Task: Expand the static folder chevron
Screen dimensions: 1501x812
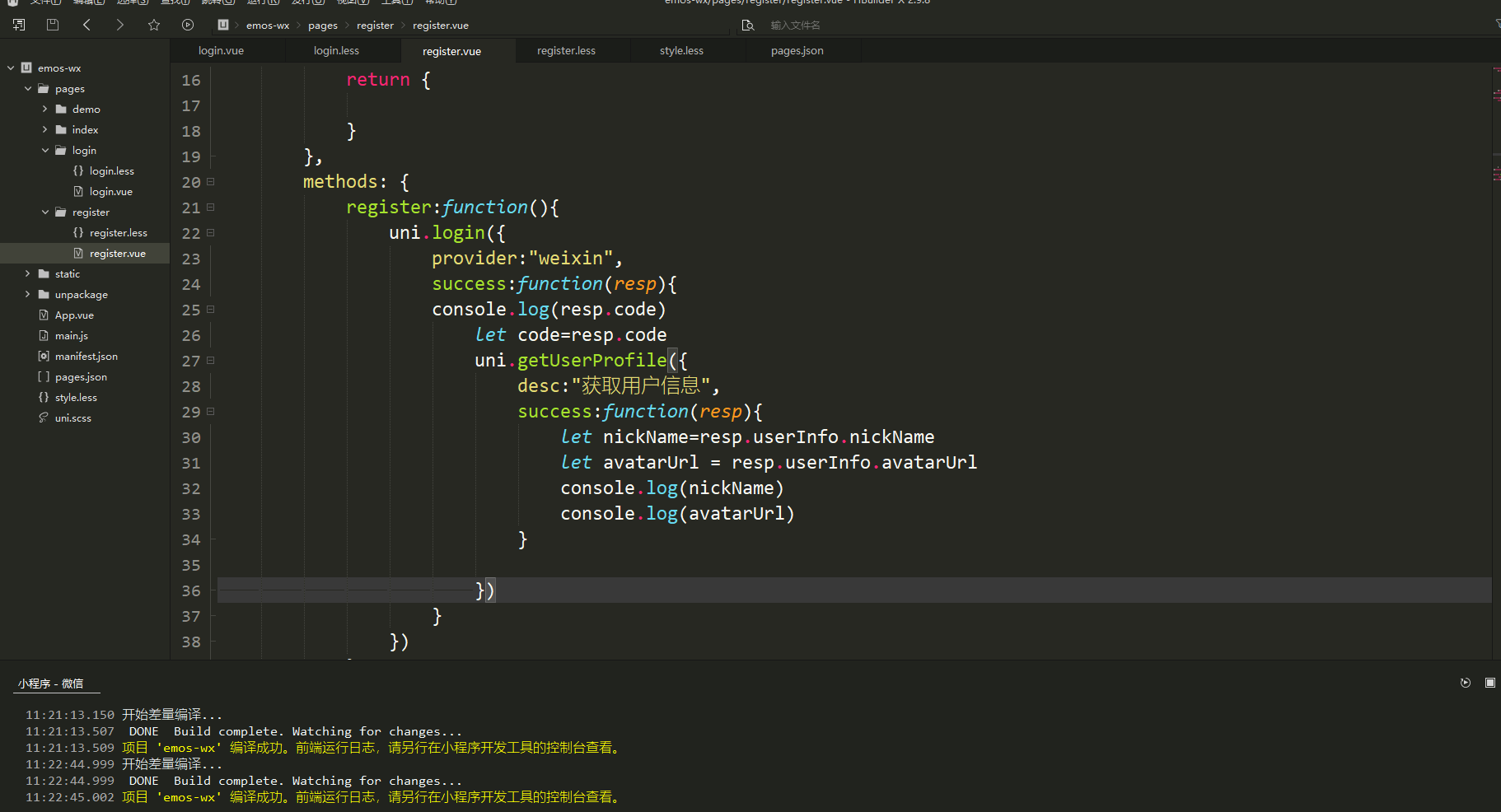Action: coord(28,273)
